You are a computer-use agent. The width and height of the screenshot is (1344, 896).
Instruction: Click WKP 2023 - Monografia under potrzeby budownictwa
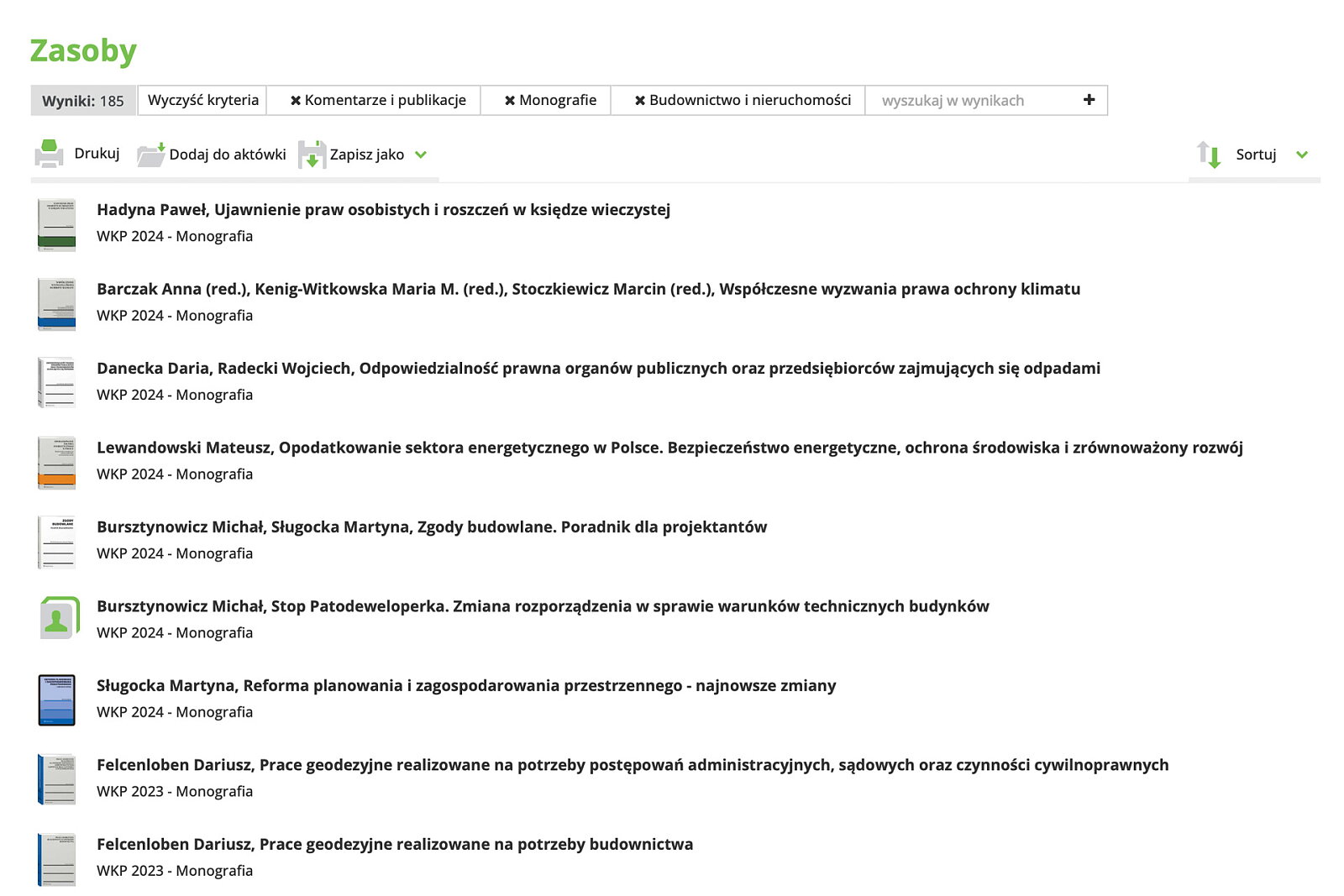point(175,871)
